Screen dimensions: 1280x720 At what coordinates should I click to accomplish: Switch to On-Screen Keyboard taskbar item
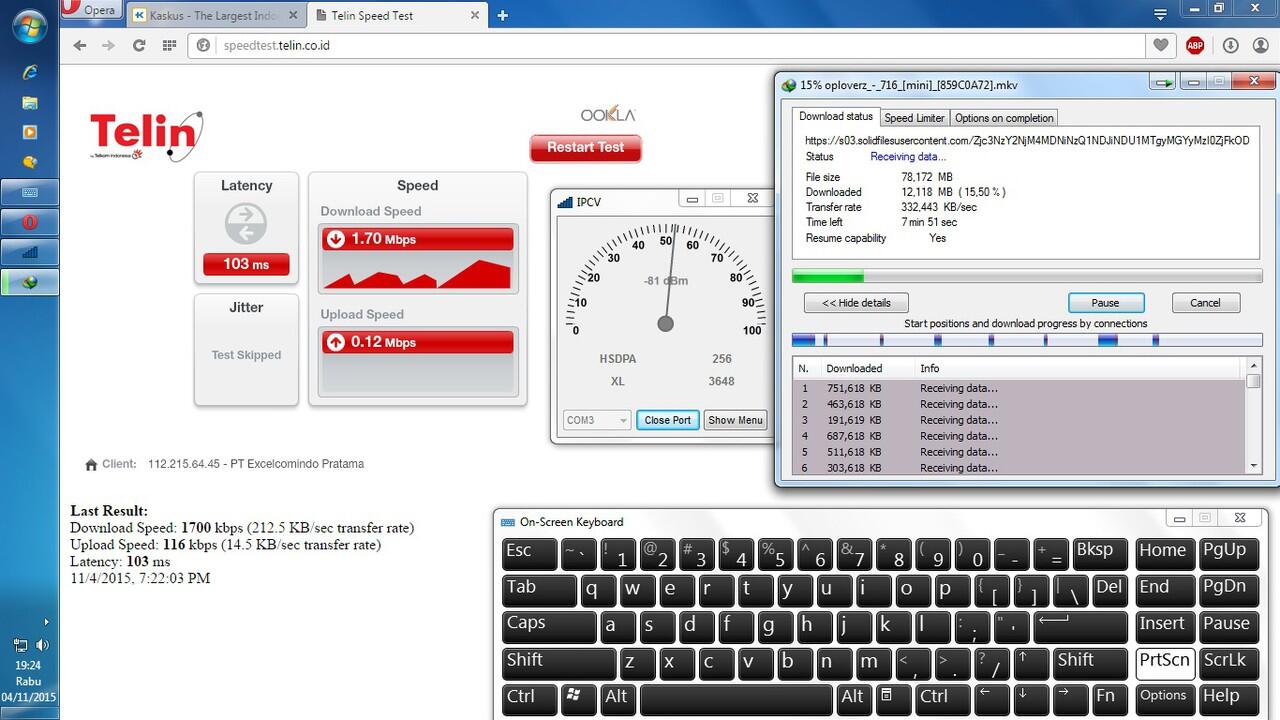(30, 192)
